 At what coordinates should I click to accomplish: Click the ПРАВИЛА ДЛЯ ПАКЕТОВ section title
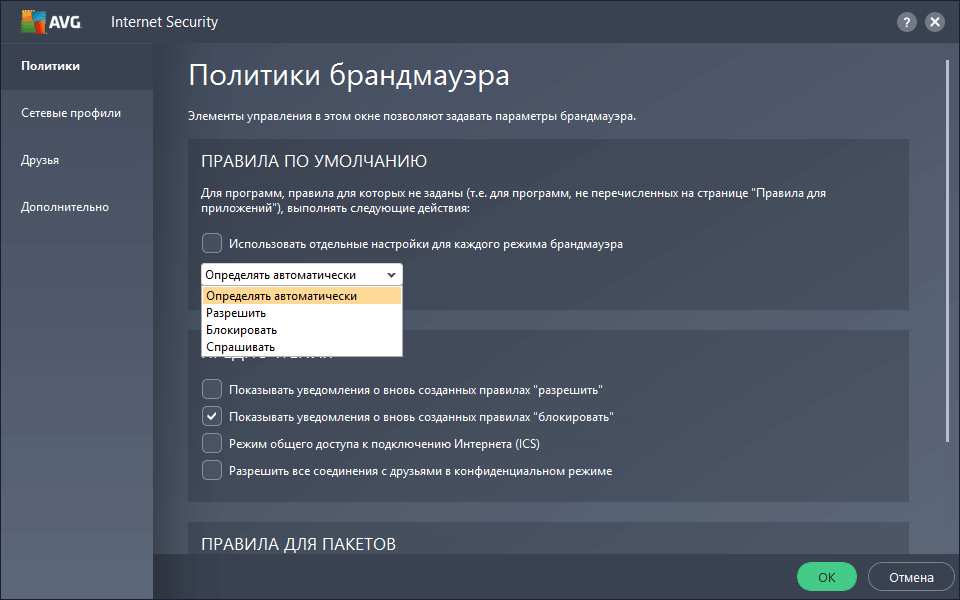pyautogui.click(x=299, y=544)
